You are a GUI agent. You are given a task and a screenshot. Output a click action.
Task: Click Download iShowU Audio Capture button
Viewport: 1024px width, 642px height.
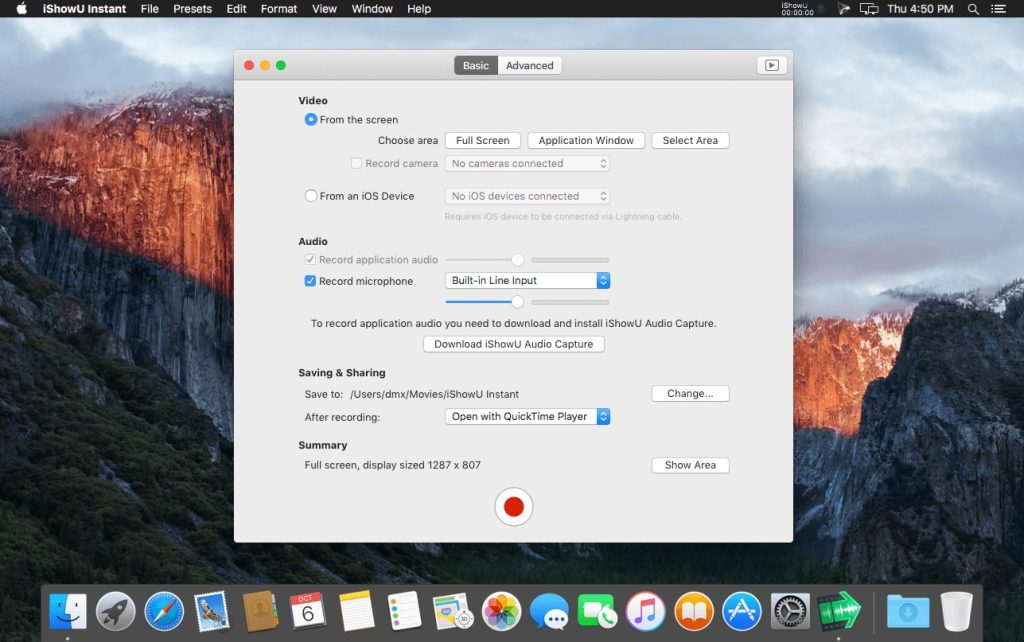click(513, 344)
